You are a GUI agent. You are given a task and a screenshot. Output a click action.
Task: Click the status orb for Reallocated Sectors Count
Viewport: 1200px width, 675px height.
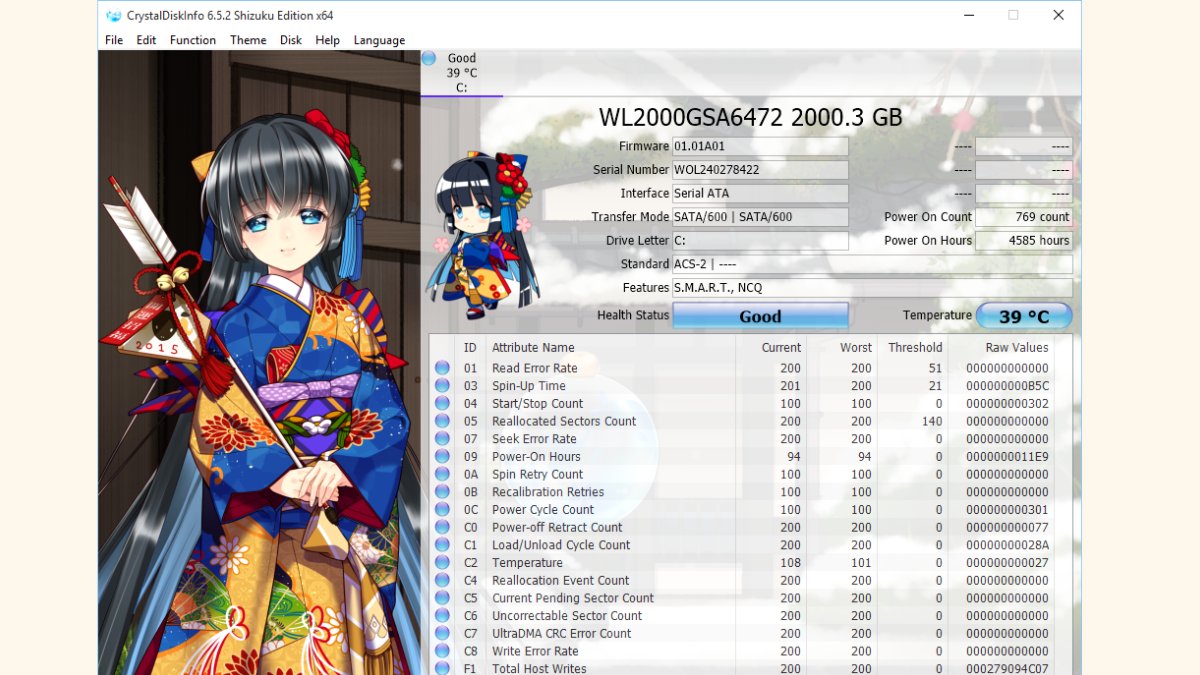(442, 421)
